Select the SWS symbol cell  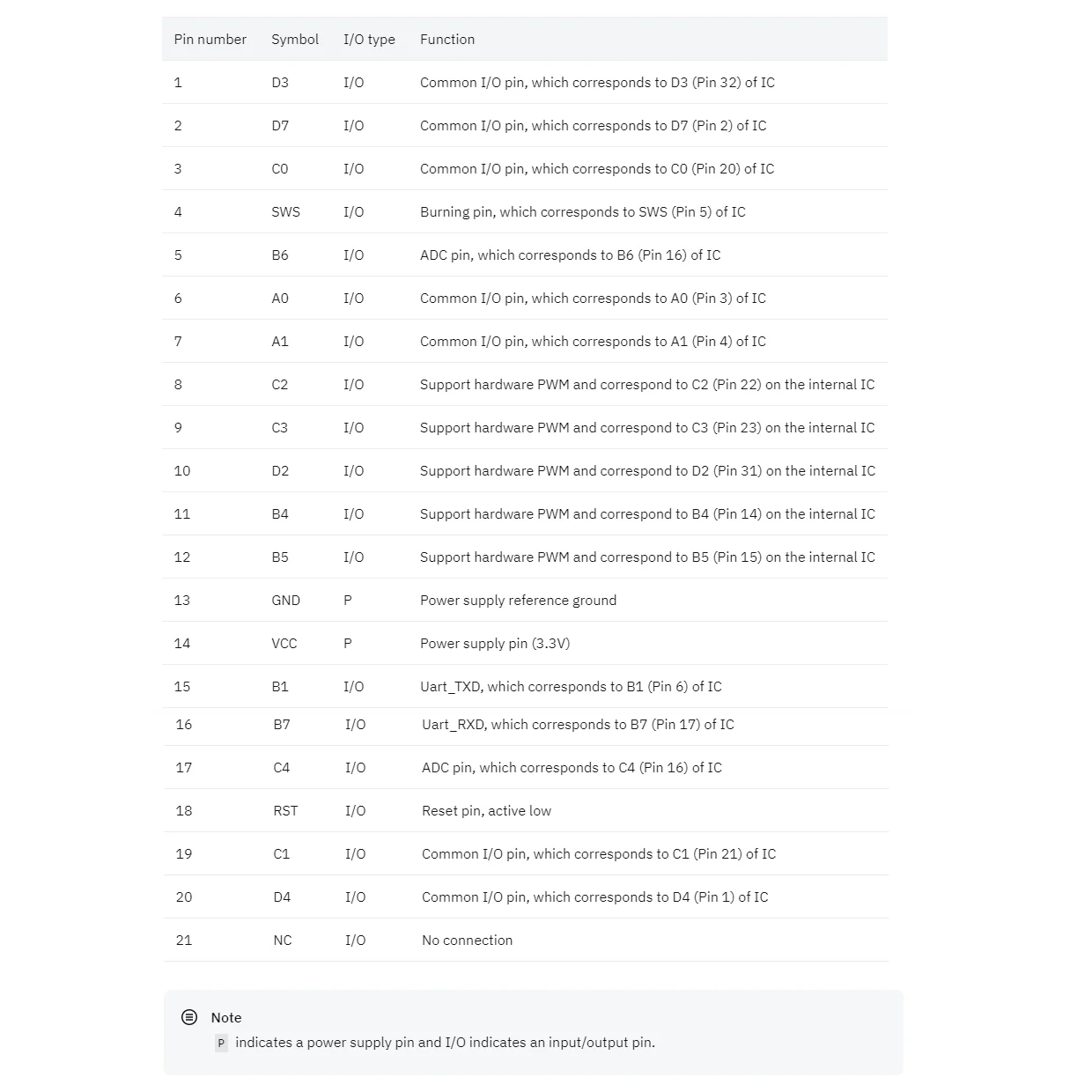(285, 212)
